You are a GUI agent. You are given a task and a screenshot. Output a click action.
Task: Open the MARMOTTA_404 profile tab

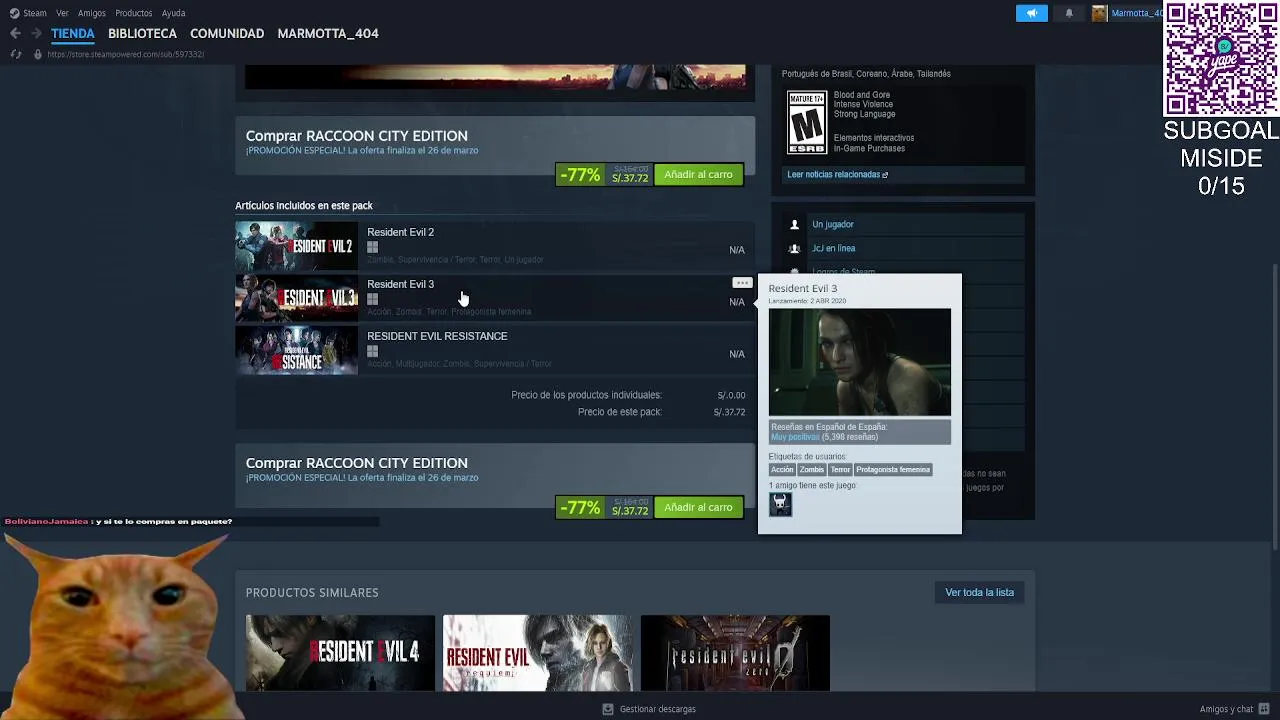coord(328,33)
